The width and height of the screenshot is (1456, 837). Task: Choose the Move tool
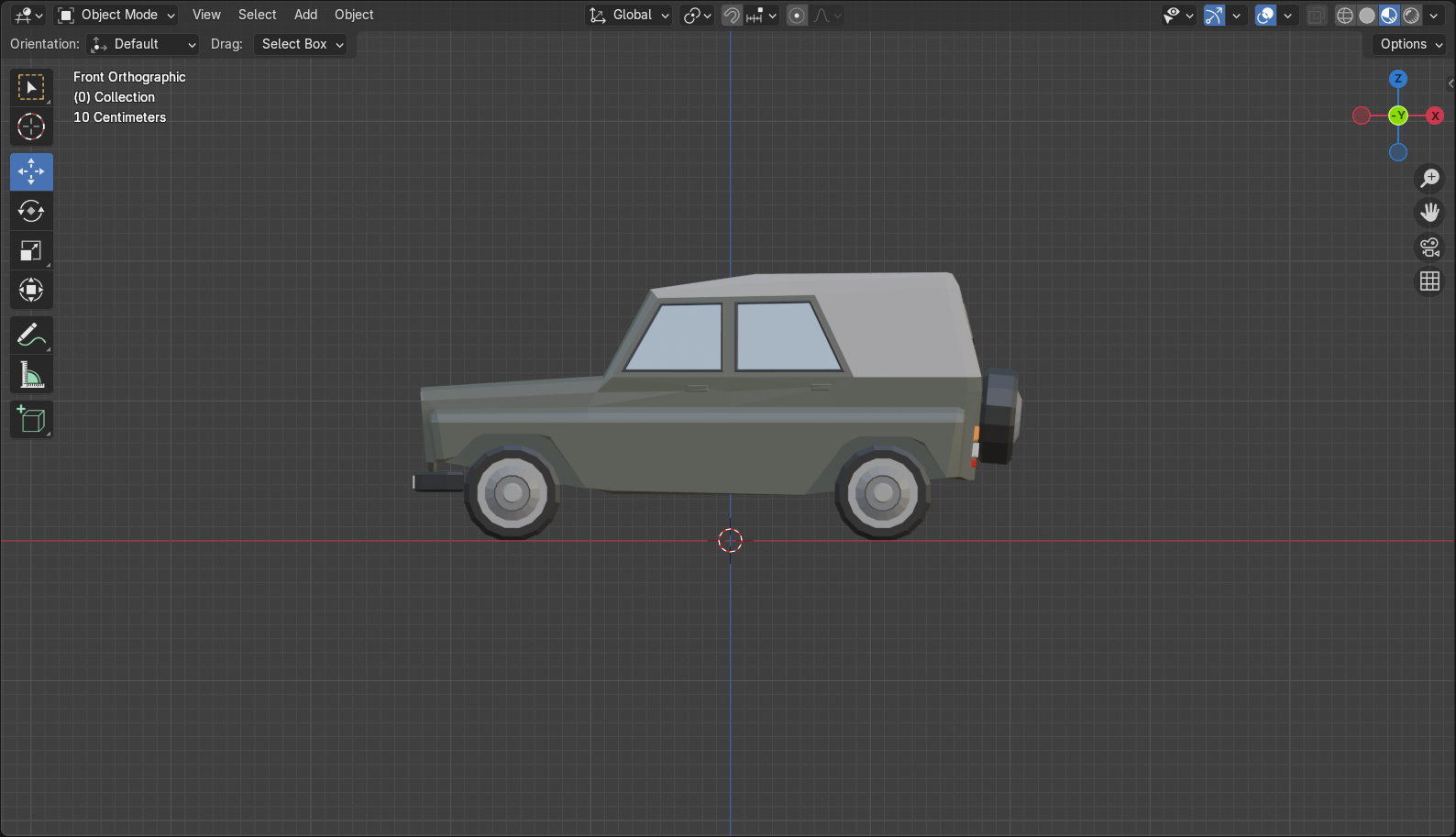[31, 171]
